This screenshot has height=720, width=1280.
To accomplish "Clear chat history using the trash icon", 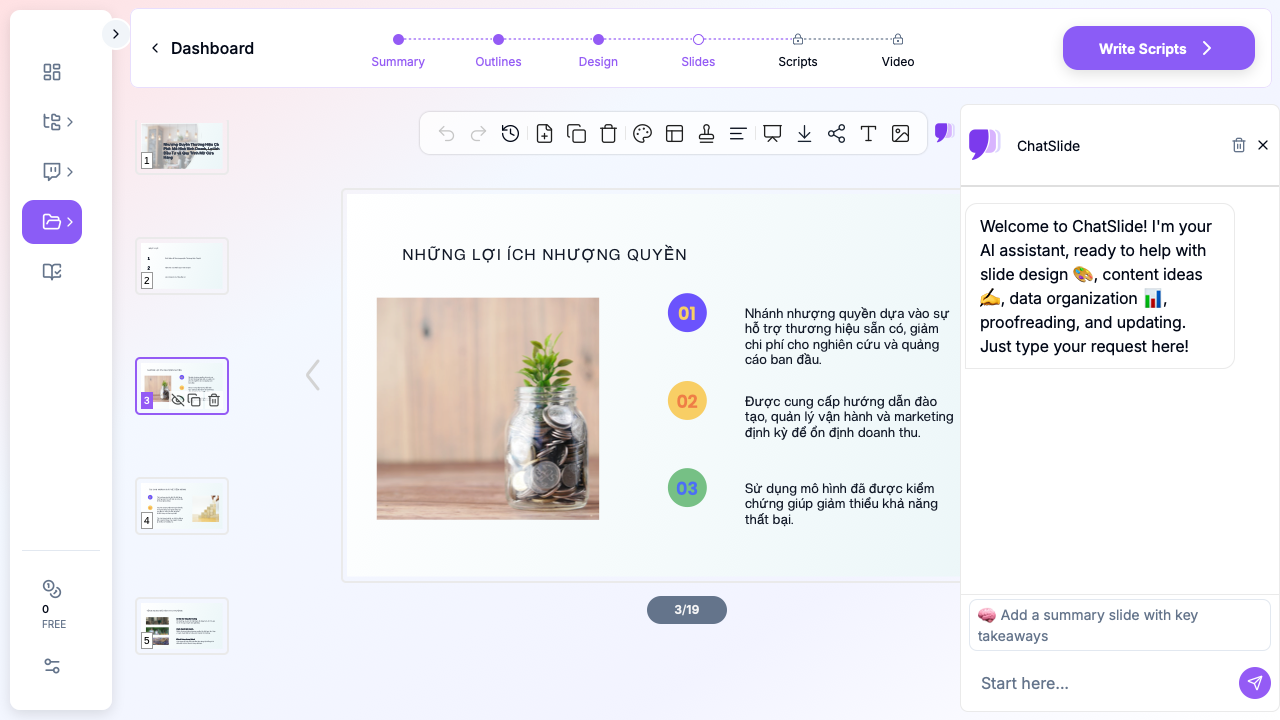I will [1239, 145].
